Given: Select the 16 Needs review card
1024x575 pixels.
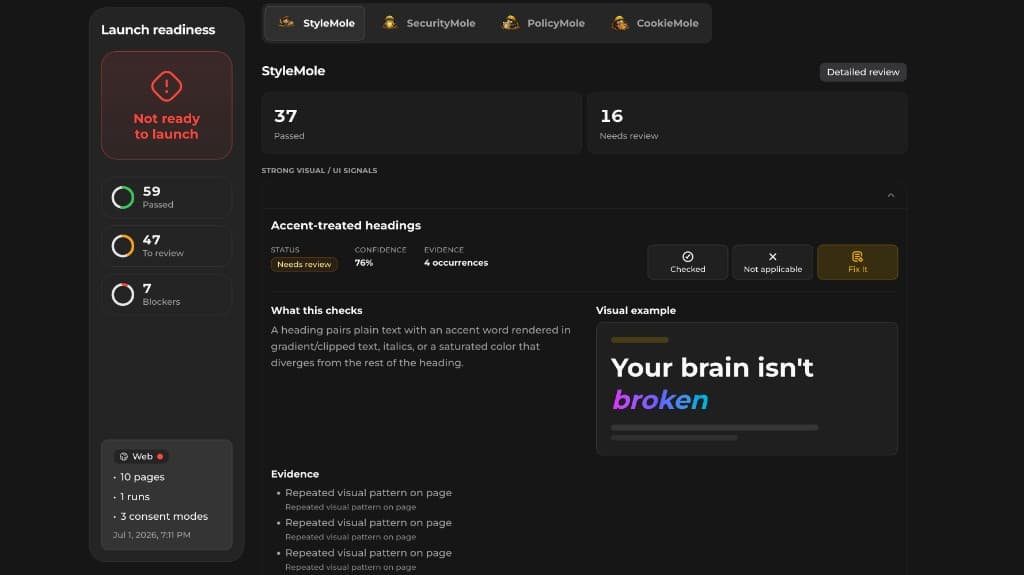Looking at the screenshot, I should (x=747, y=123).
